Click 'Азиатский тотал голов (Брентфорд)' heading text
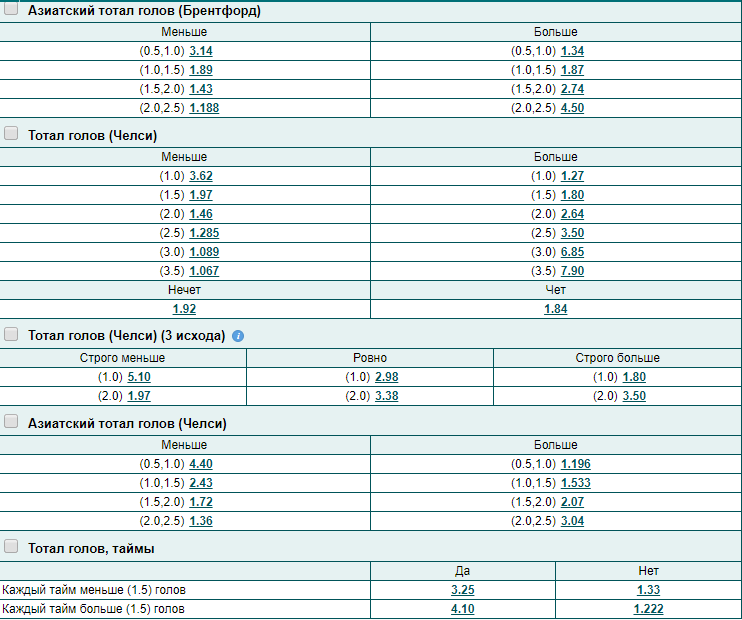 tap(144, 11)
